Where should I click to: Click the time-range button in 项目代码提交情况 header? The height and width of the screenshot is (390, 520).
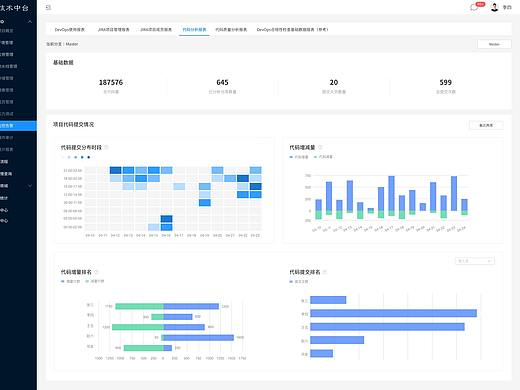tap(486, 125)
